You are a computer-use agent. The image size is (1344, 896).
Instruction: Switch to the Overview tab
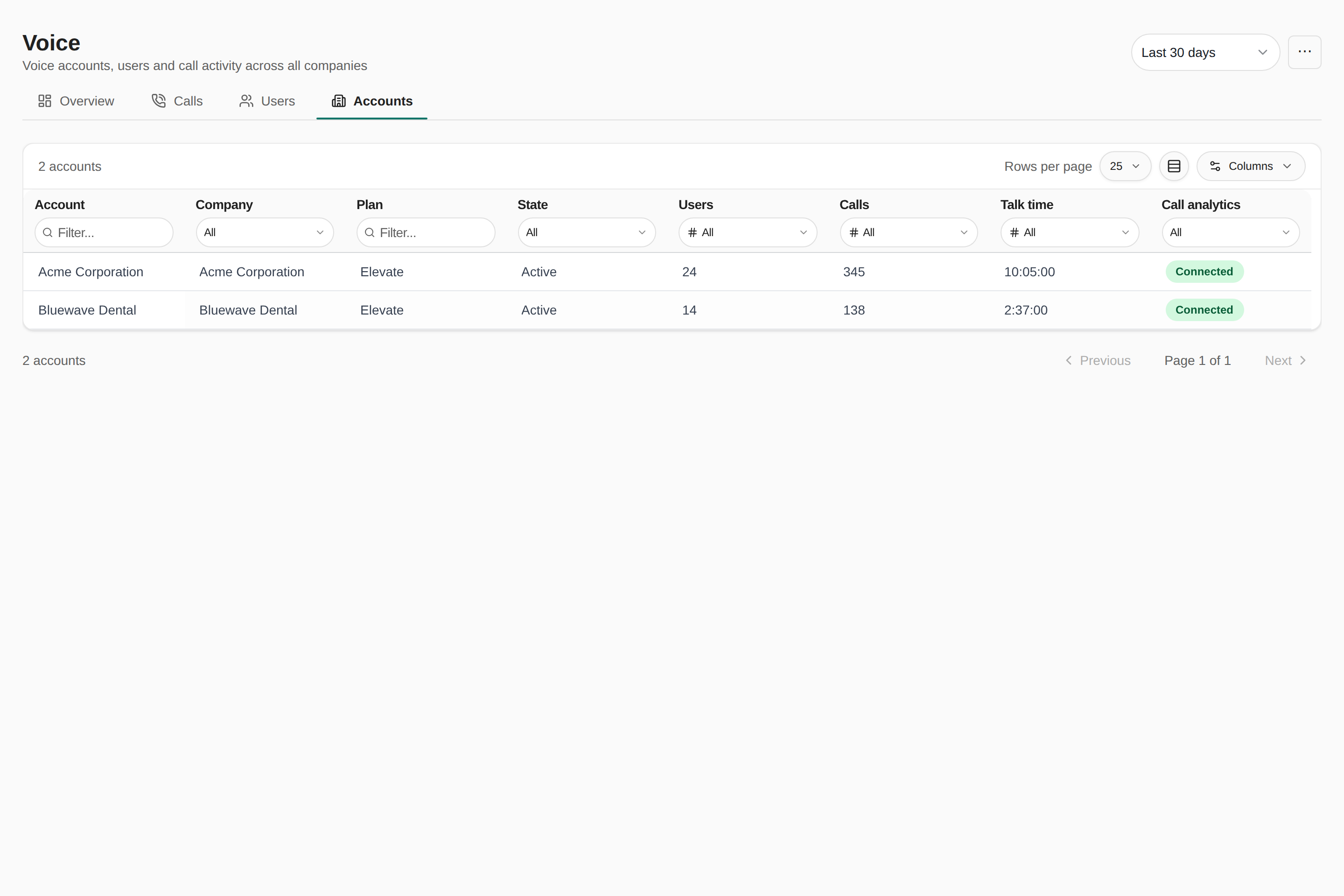pyautogui.click(x=76, y=101)
